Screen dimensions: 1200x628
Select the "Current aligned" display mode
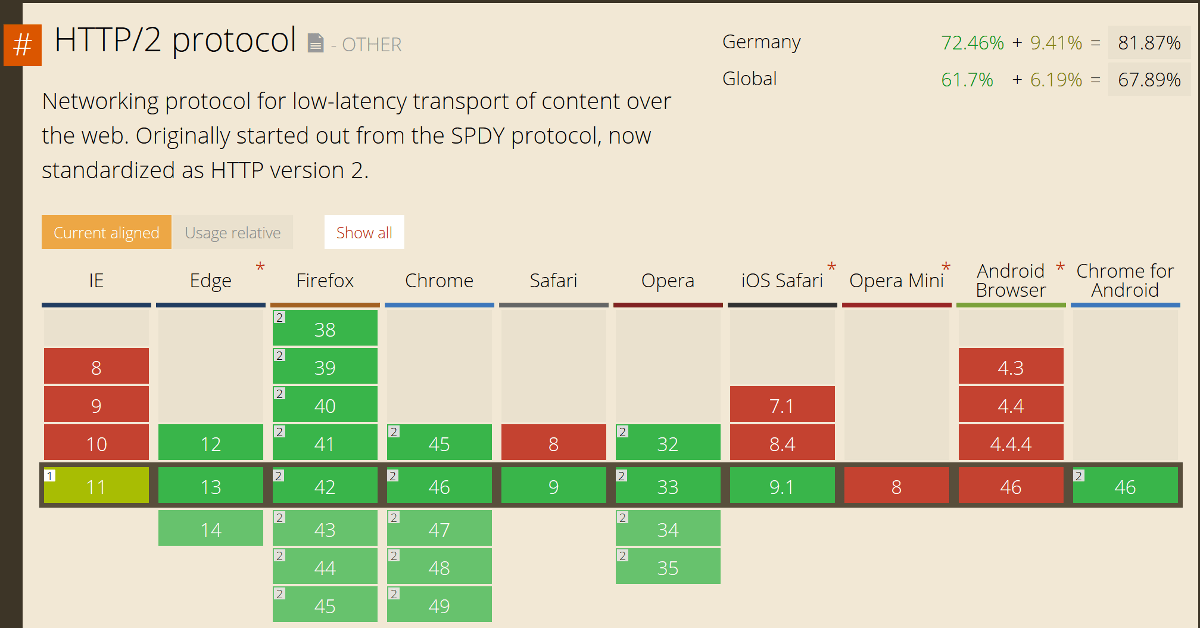tap(106, 231)
